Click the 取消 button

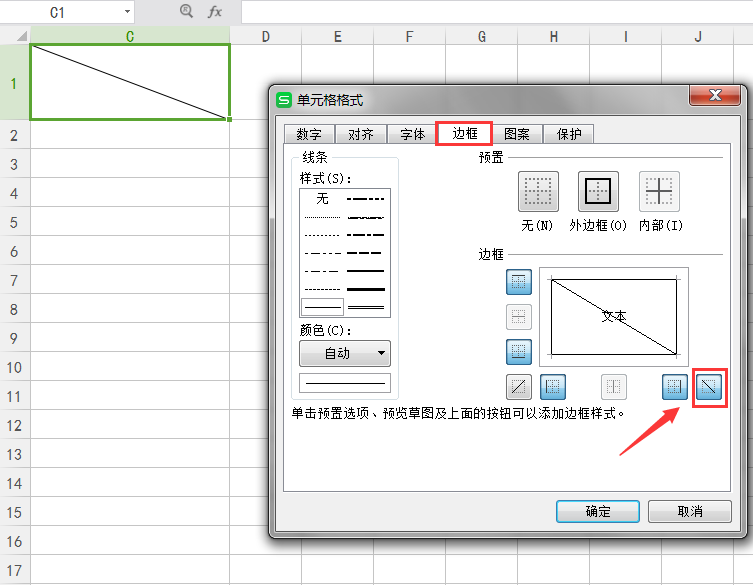tap(689, 511)
